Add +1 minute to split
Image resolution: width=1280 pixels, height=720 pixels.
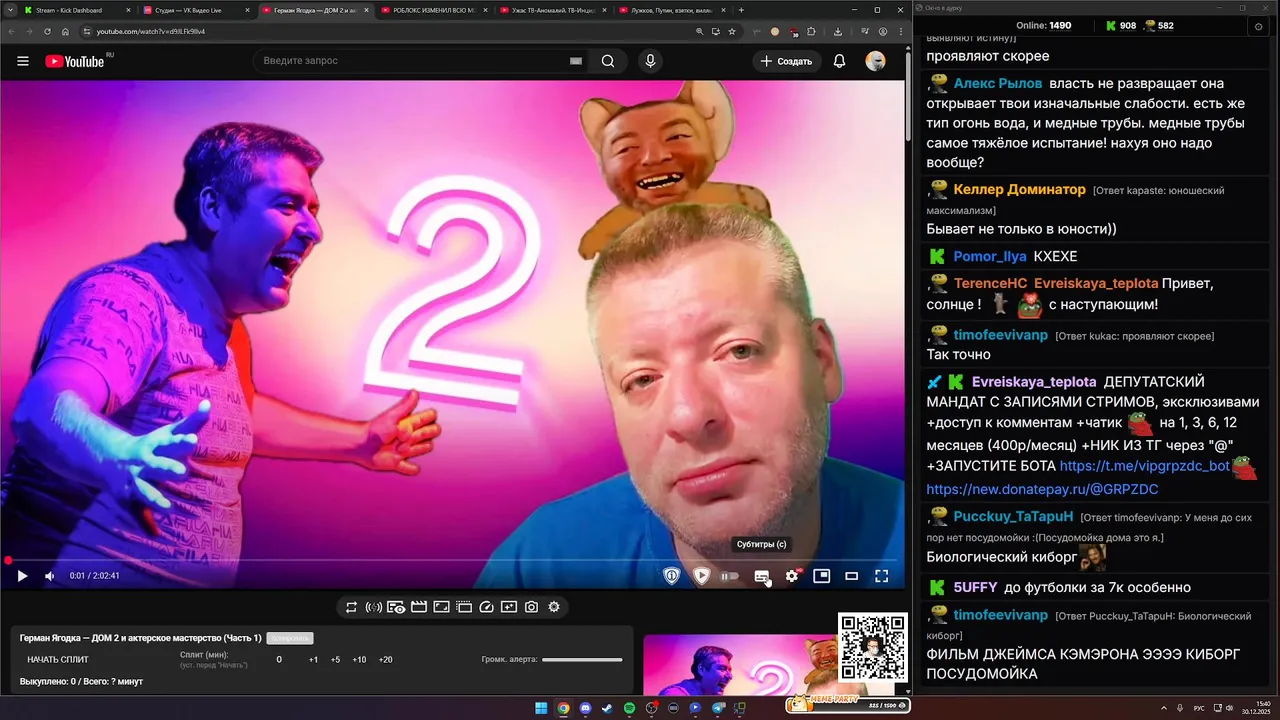(x=313, y=659)
